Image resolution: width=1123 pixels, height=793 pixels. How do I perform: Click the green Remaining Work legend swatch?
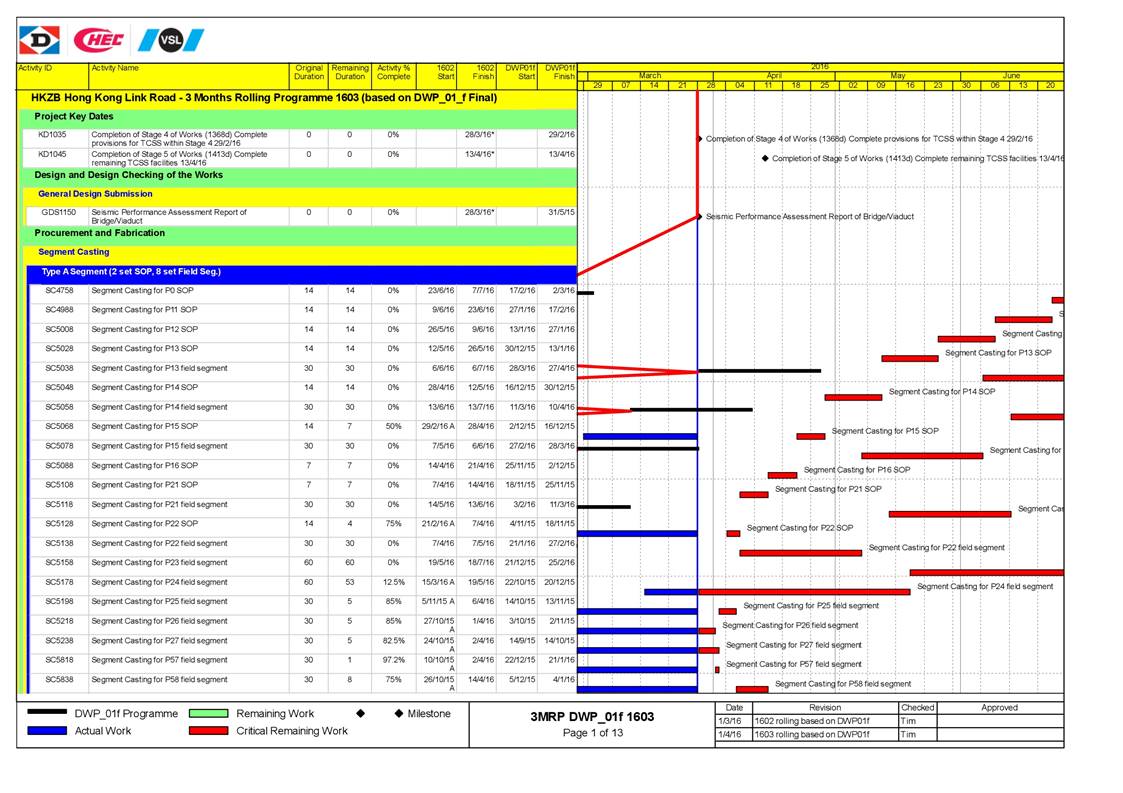coord(208,713)
